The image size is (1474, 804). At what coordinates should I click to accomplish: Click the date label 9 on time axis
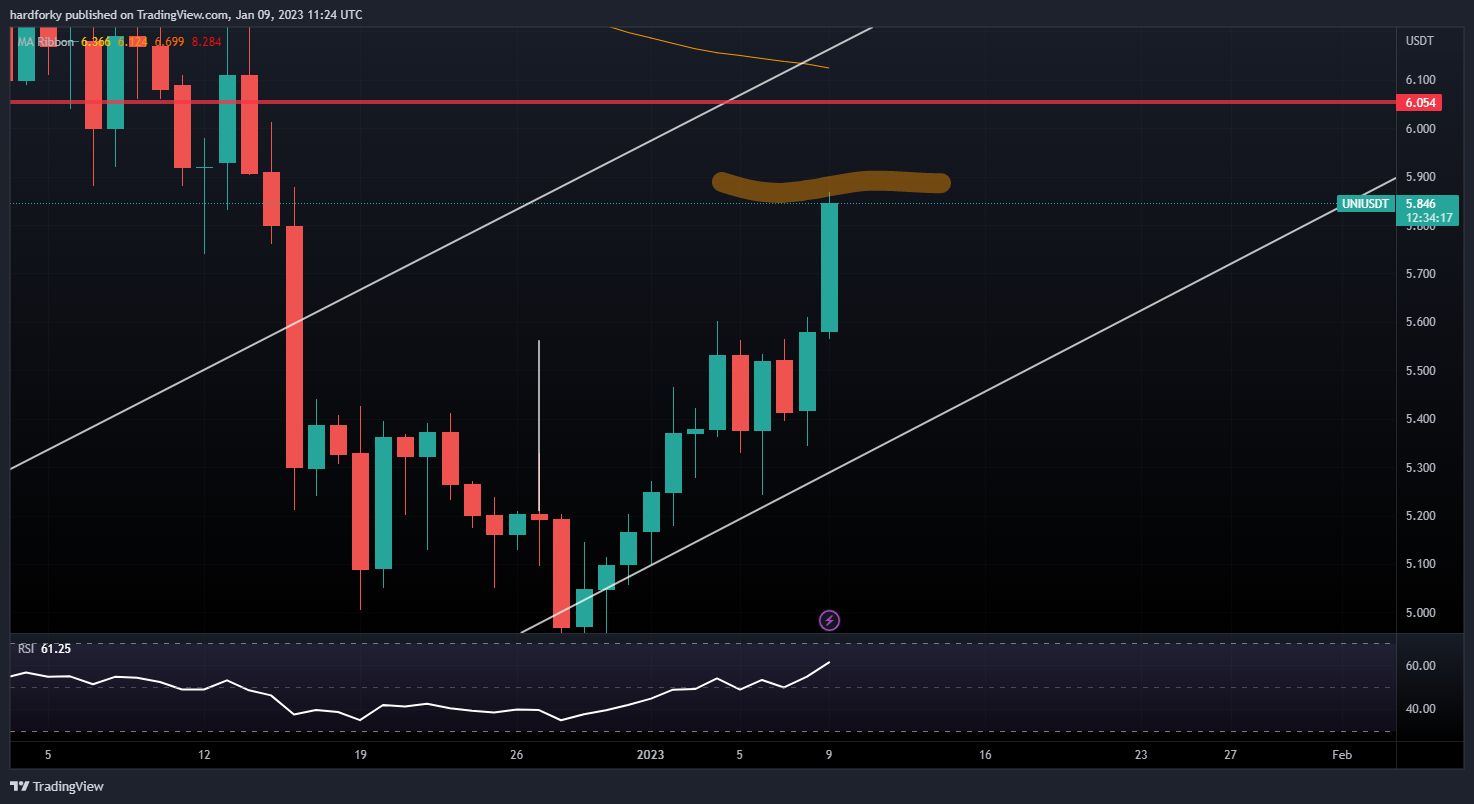(x=829, y=755)
